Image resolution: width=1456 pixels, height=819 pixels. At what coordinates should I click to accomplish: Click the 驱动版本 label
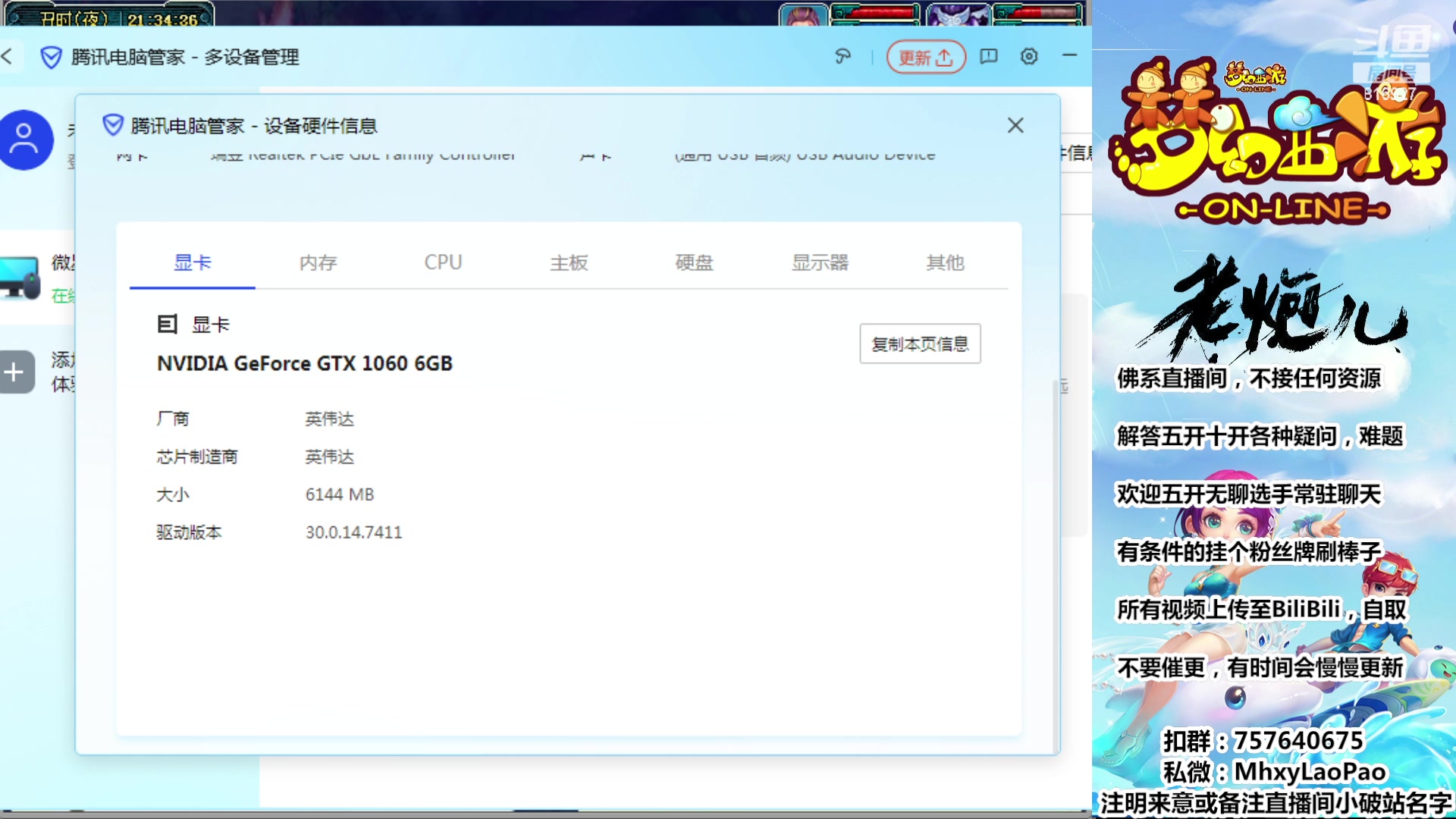pos(189,532)
